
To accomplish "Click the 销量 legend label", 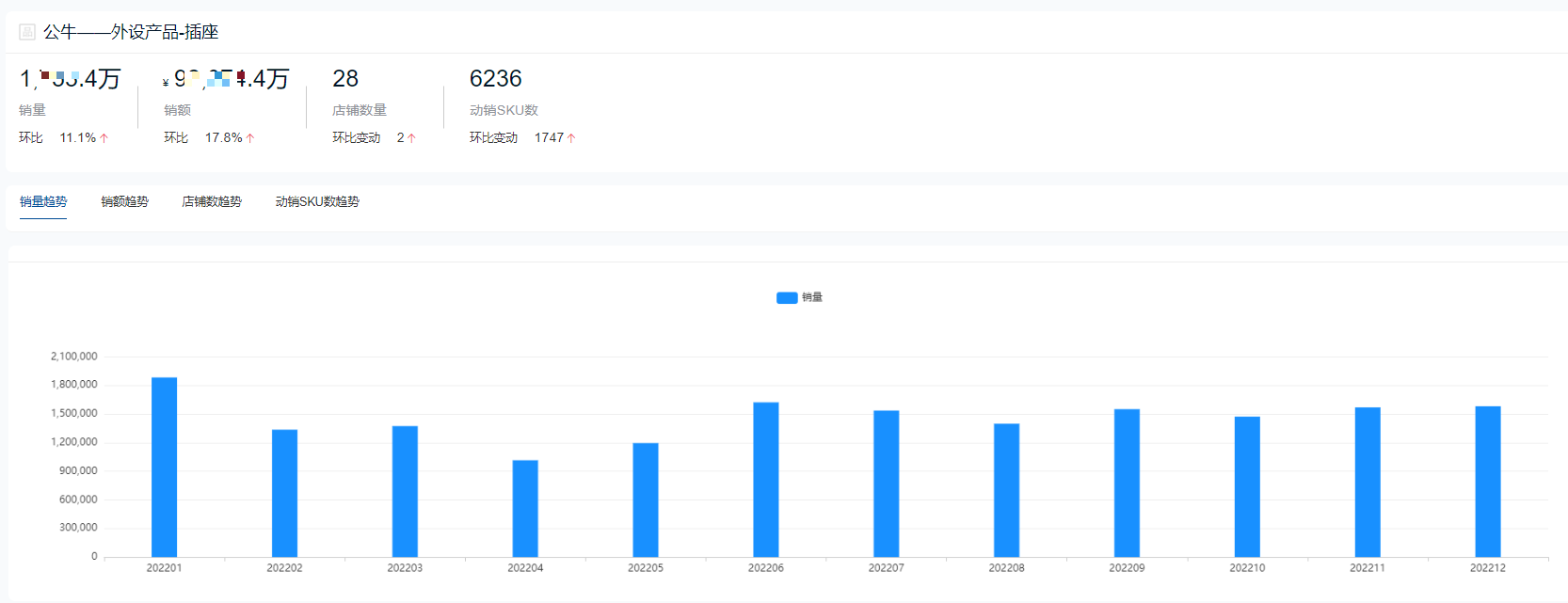I will pos(812,297).
